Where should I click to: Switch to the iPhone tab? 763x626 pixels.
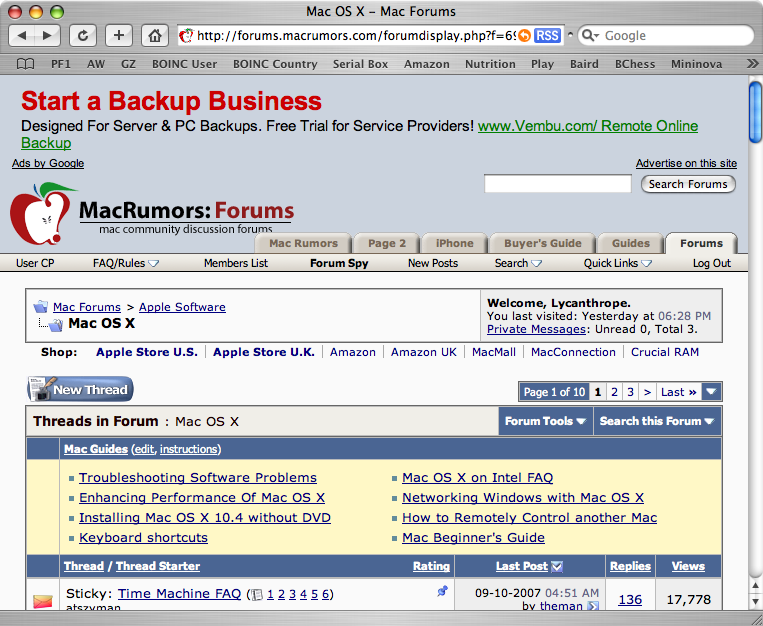pos(454,243)
